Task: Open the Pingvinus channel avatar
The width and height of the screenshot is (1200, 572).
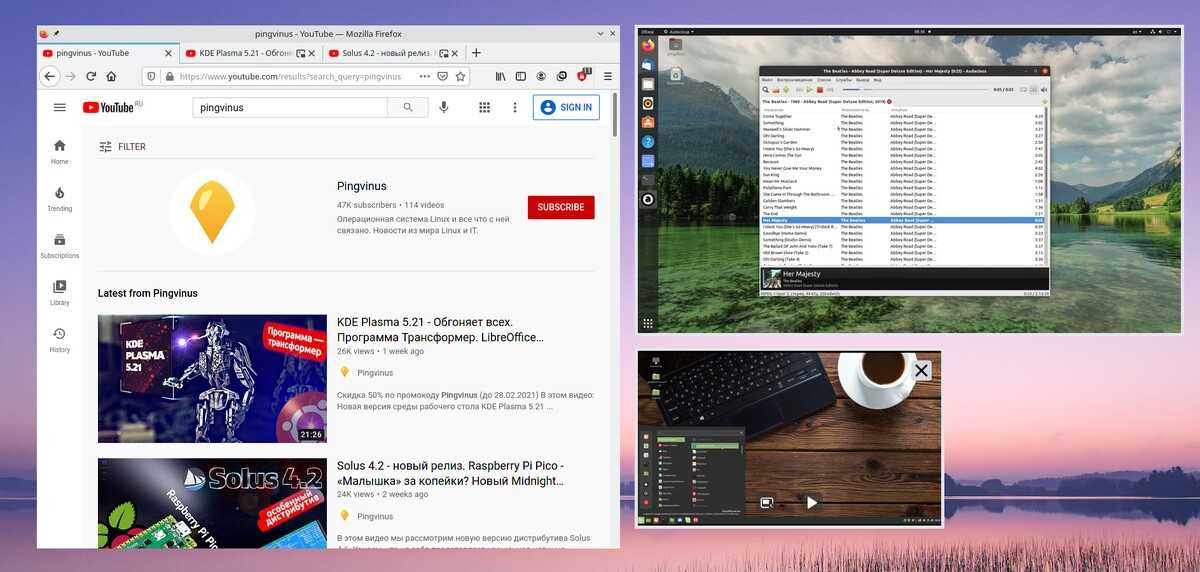Action: pyautogui.click(x=211, y=211)
